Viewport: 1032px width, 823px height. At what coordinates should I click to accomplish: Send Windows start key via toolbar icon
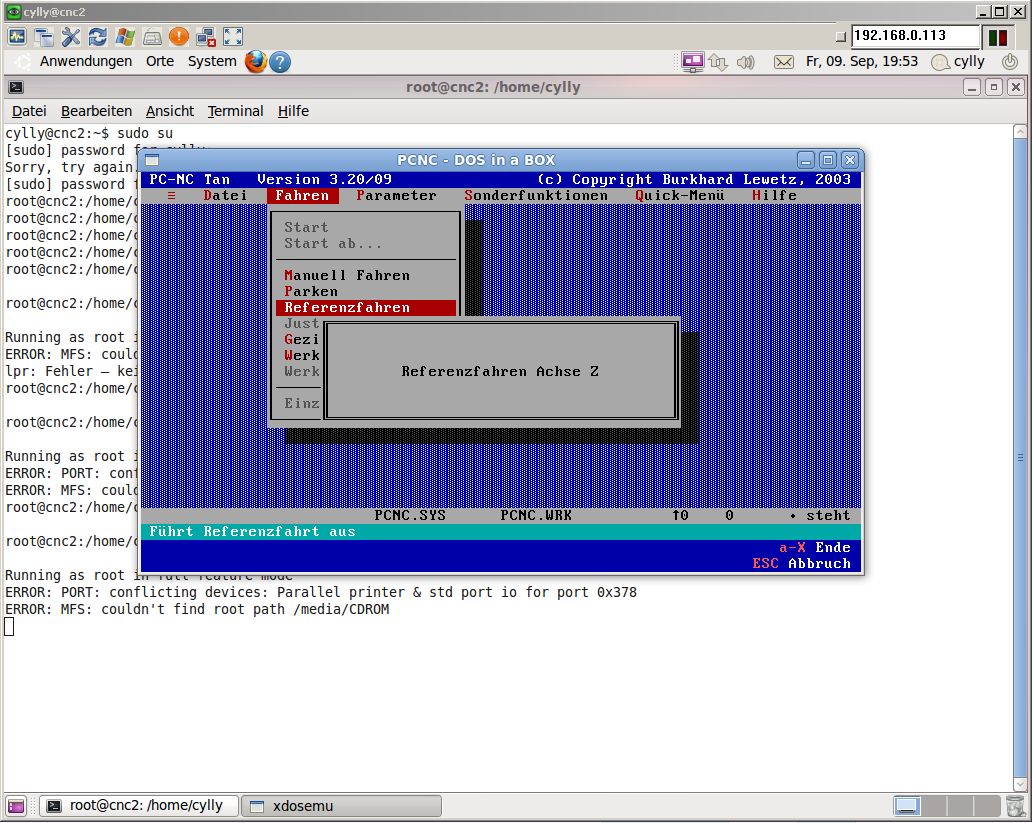click(x=125, y=37)
